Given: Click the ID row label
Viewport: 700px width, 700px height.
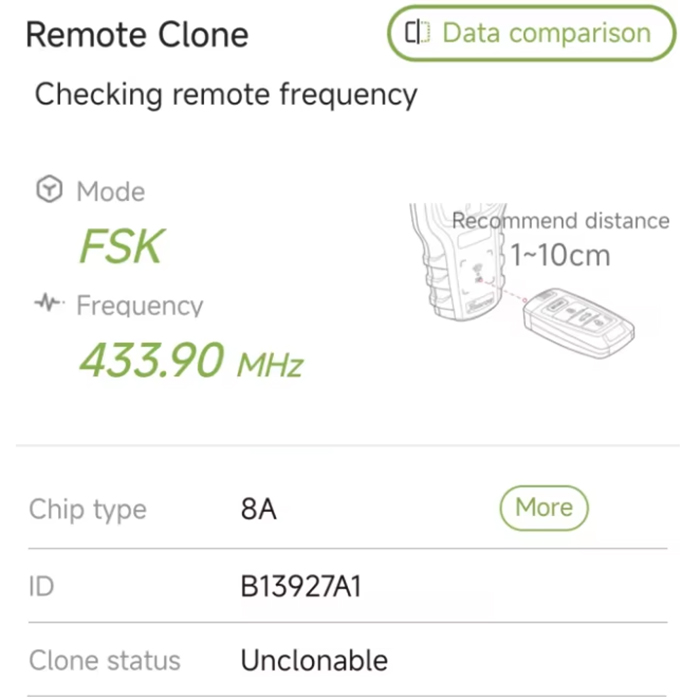Looking at the screenshot, I should click(x=41, y=586).
